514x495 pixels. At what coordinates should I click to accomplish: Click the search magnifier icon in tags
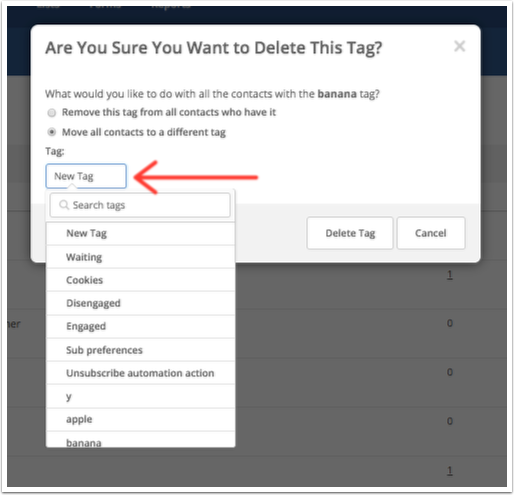click(x=64, y=205)
